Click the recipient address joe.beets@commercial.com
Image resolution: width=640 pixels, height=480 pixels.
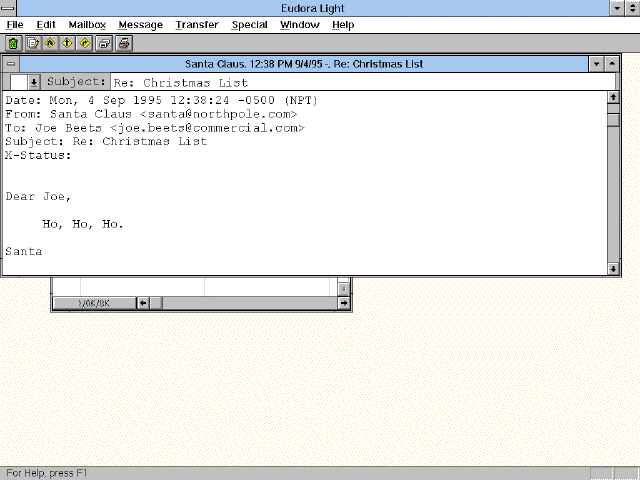(x=207, y=128)
